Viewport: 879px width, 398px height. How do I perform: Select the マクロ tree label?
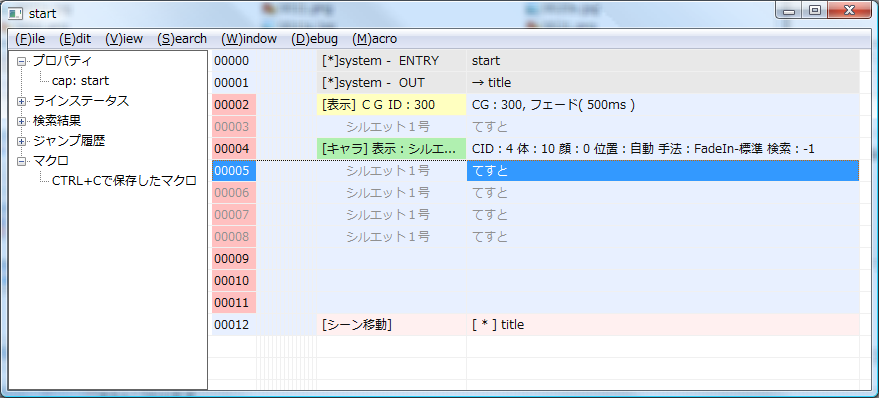[x=50, y=161]
